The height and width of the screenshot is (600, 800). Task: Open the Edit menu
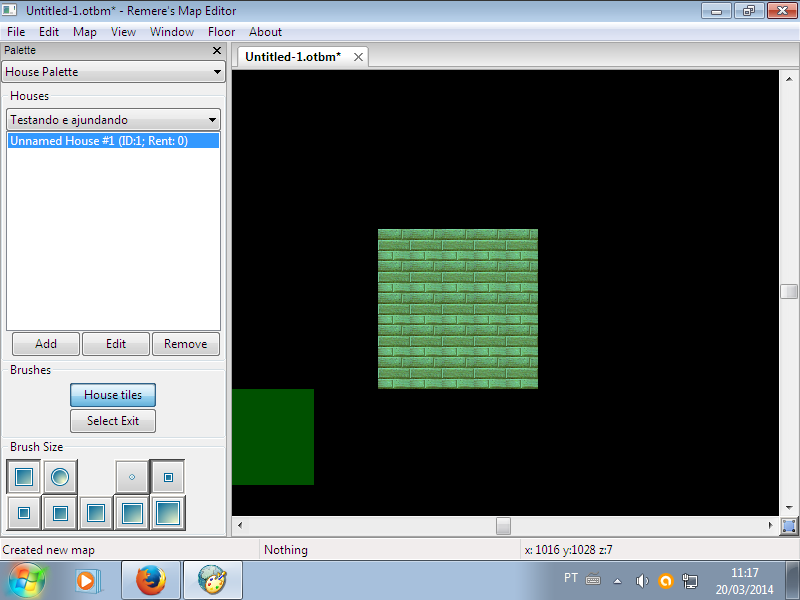coord(48,32)
